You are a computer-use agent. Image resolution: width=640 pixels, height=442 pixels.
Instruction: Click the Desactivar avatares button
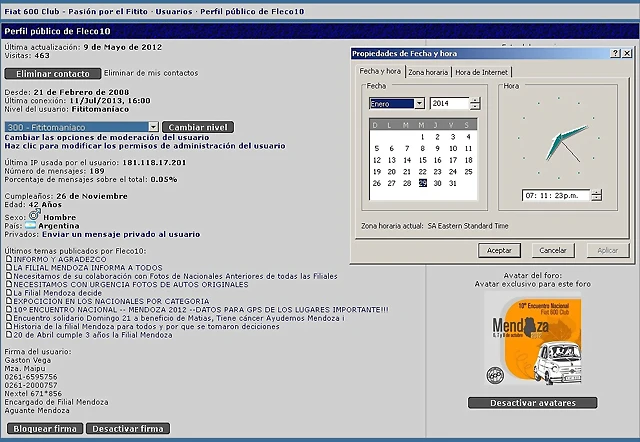point(533,403)
